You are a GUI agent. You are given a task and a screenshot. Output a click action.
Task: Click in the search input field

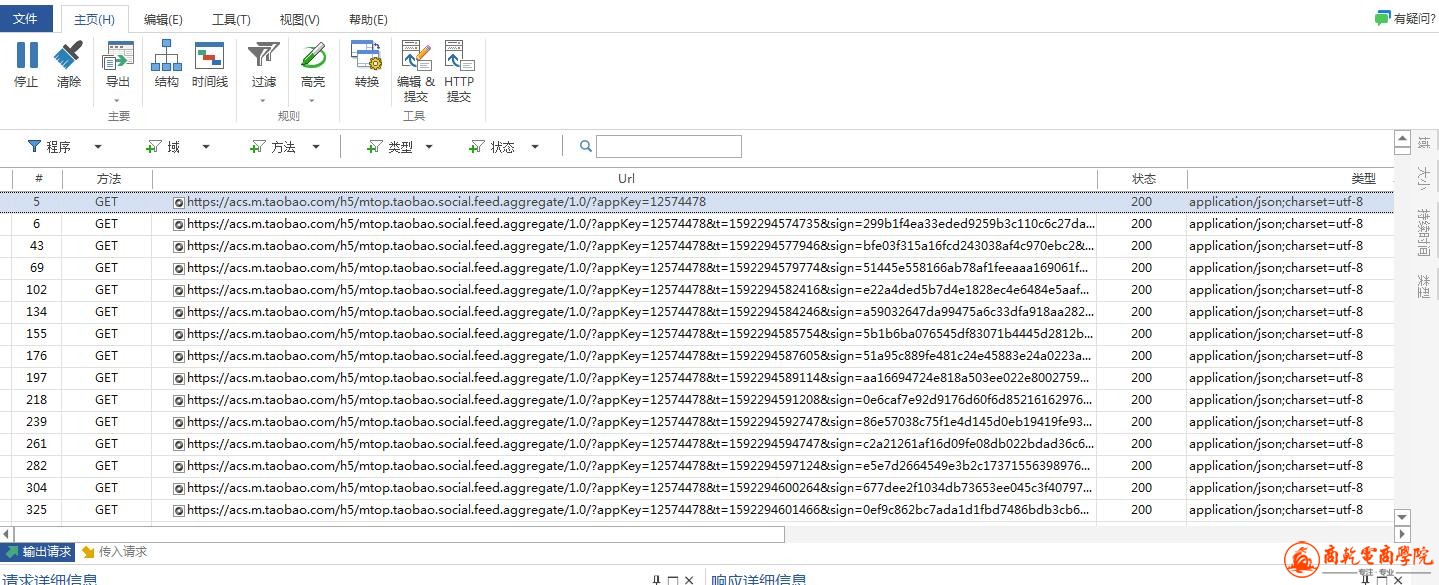pos(669,147)
